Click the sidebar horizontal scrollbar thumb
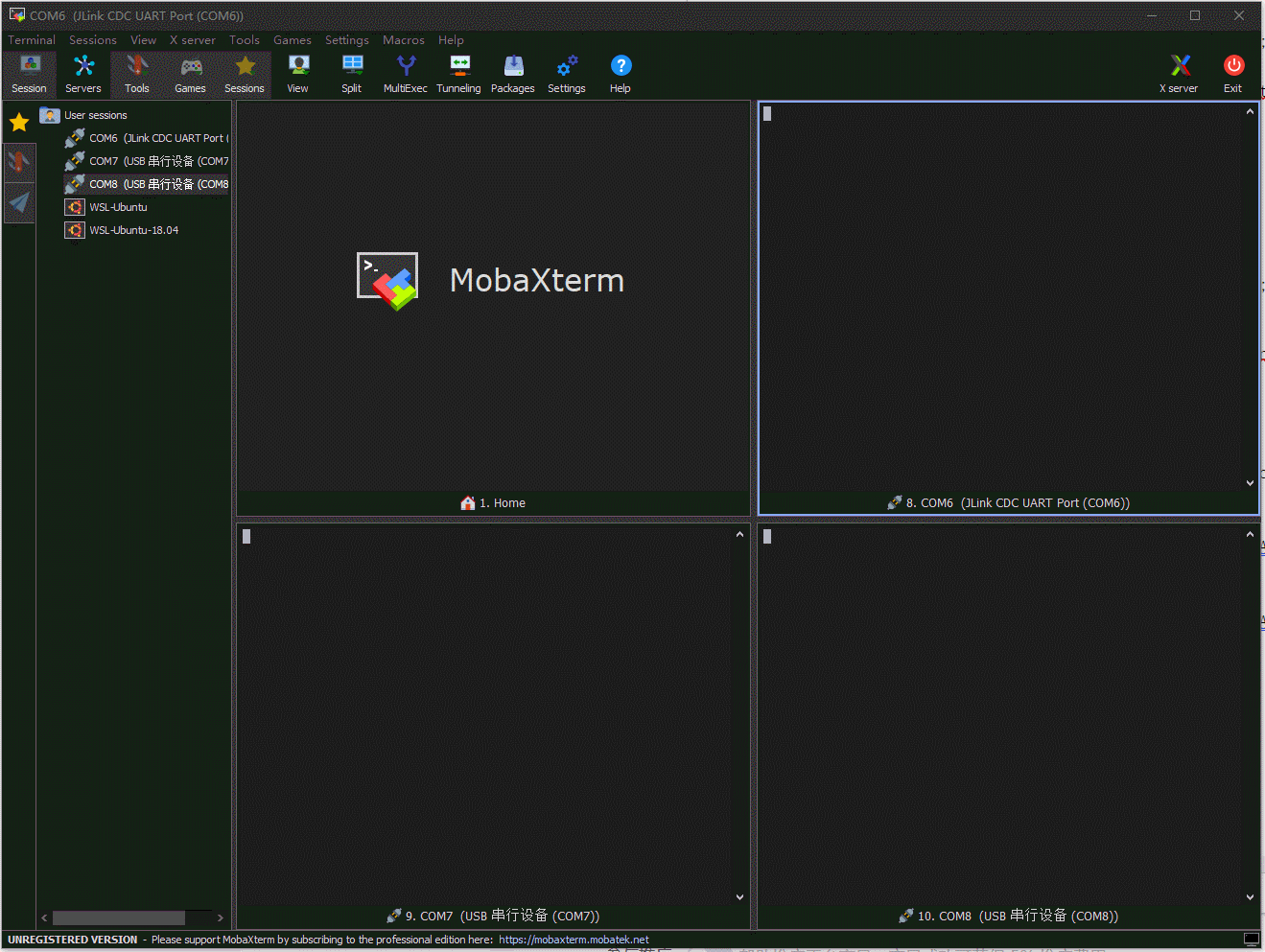This screenshot has height=952, width=1265. [119, 918]
